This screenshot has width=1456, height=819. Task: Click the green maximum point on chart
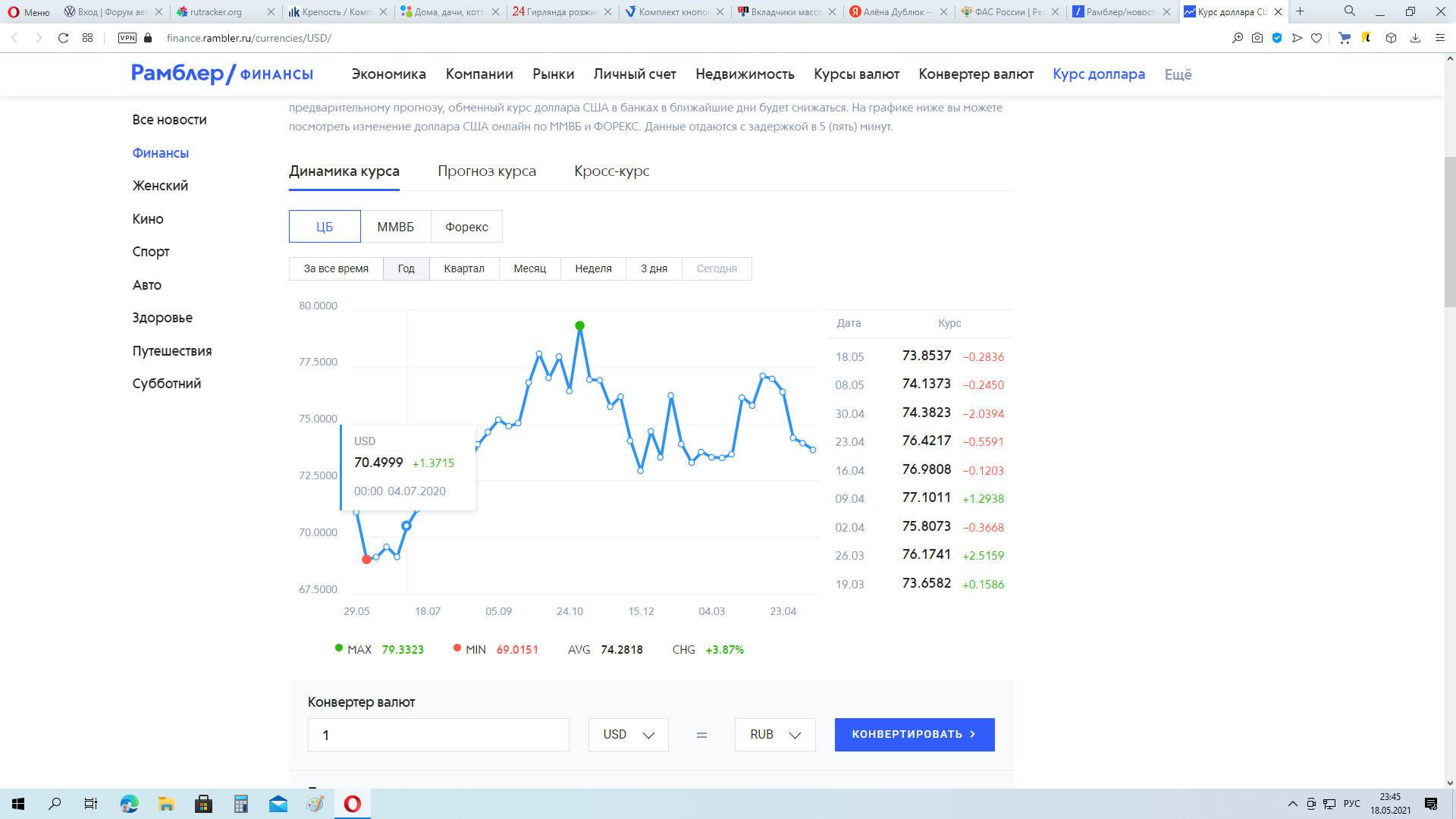(580, 326)
